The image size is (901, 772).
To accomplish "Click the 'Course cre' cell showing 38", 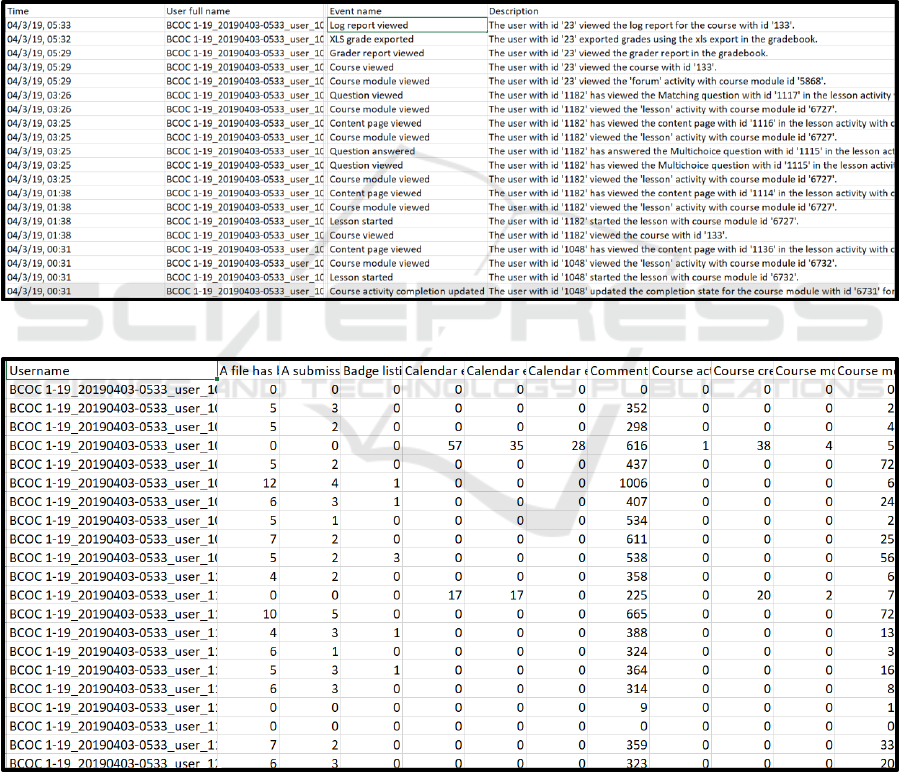I will point(743,445).
